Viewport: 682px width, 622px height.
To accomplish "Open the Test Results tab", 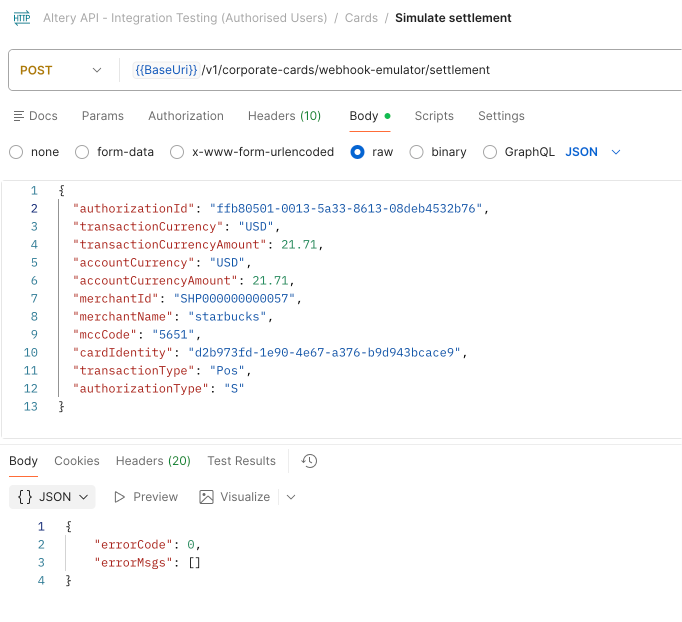I will coord(241,461).
